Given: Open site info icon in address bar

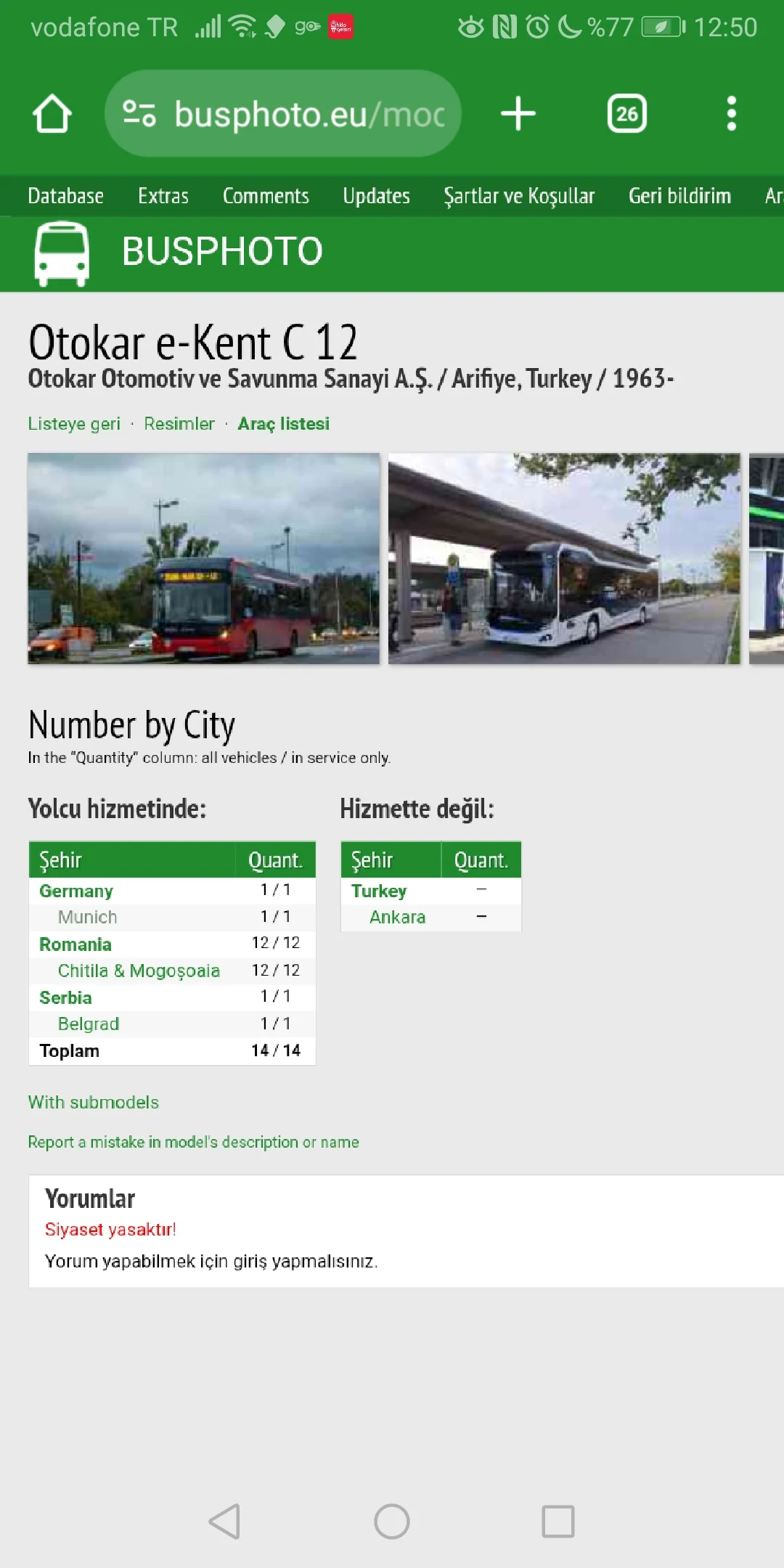Looking at the screenshot, I should click(x=139, y=114).
